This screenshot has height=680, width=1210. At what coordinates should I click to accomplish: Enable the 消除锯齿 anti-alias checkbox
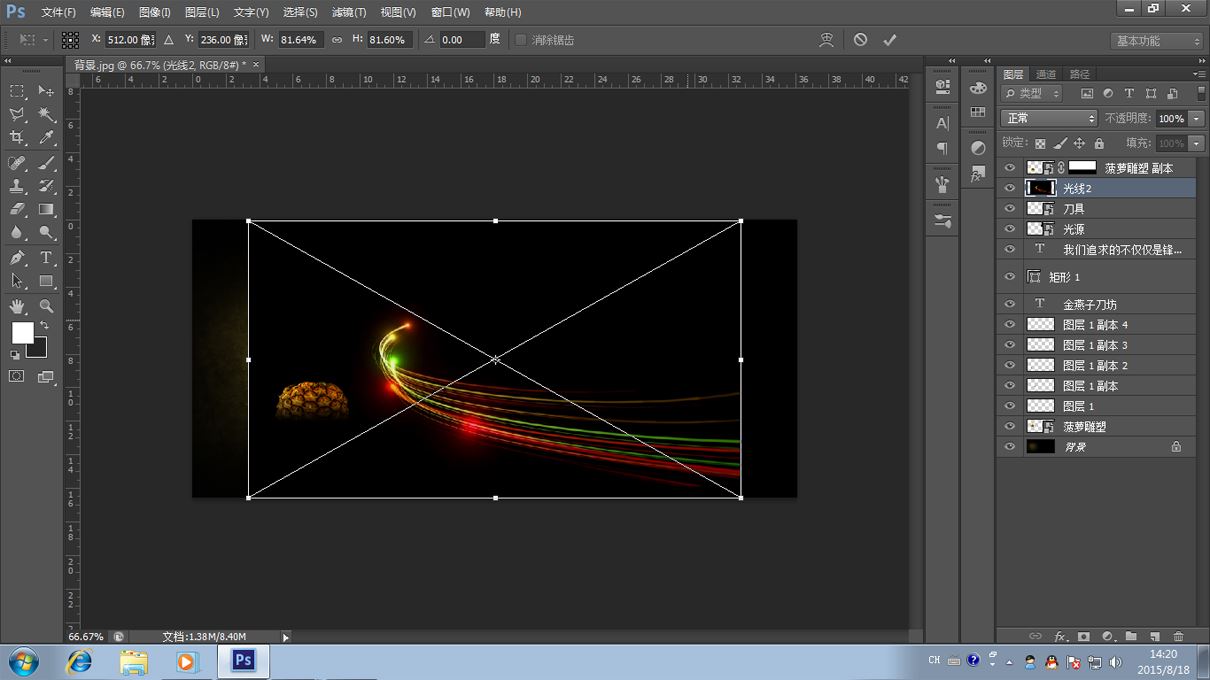pos(521,40)
